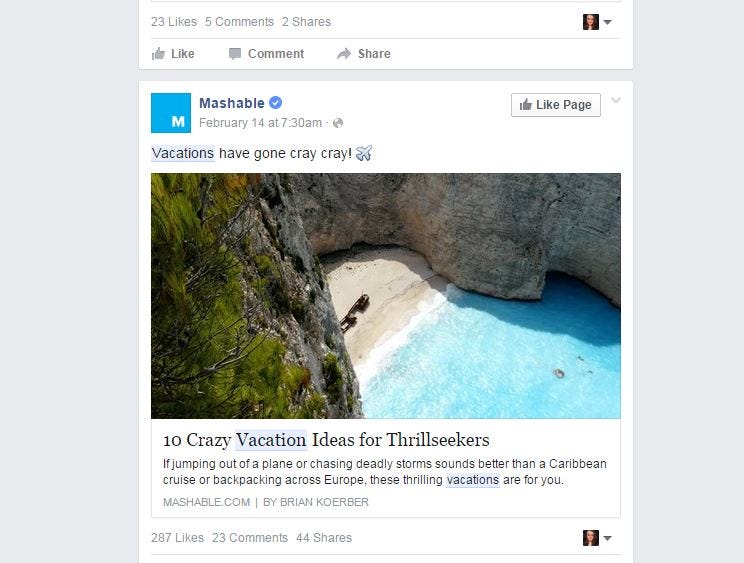744x563 pixels.
Task: Open the beach cliff article image
Action: (x=386, y=295)
